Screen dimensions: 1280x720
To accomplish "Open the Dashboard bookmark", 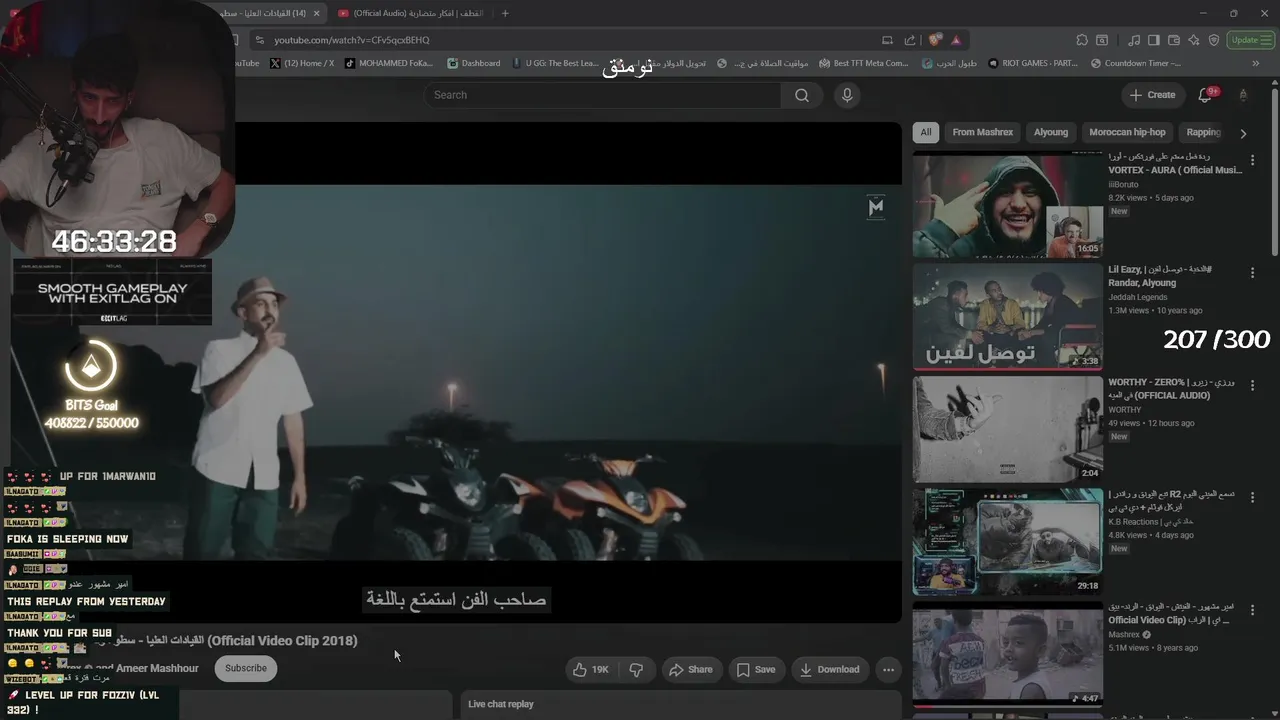I will pyautogui.click(x=474, y=63).
